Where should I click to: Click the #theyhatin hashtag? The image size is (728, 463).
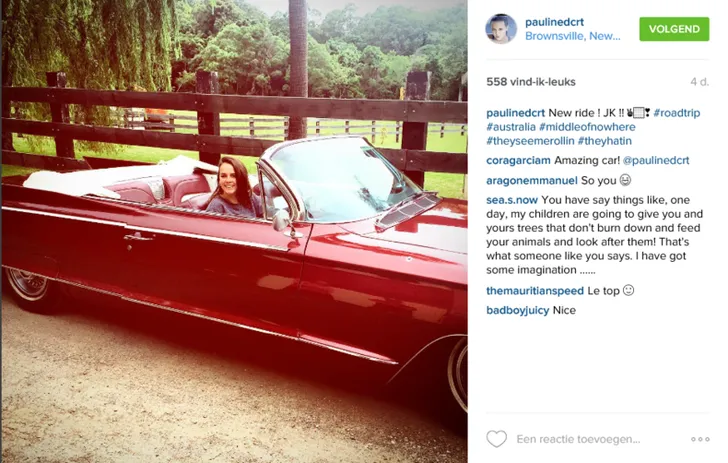[x=604, y=141]
